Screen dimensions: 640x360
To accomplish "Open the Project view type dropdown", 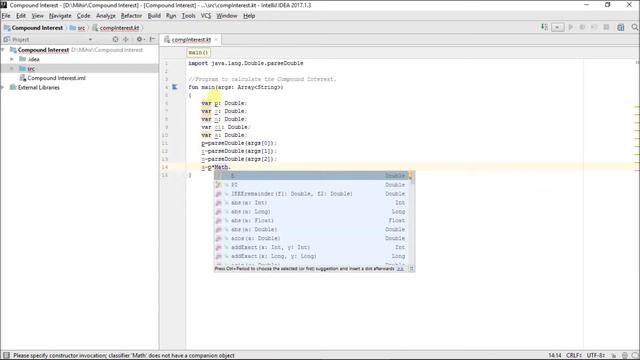I will [x=90, y=40].
